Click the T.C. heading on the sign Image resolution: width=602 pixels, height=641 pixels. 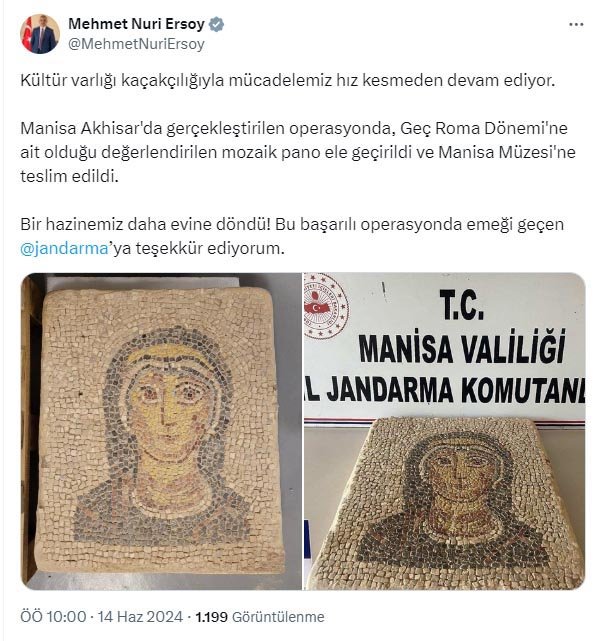click(462, 305)
